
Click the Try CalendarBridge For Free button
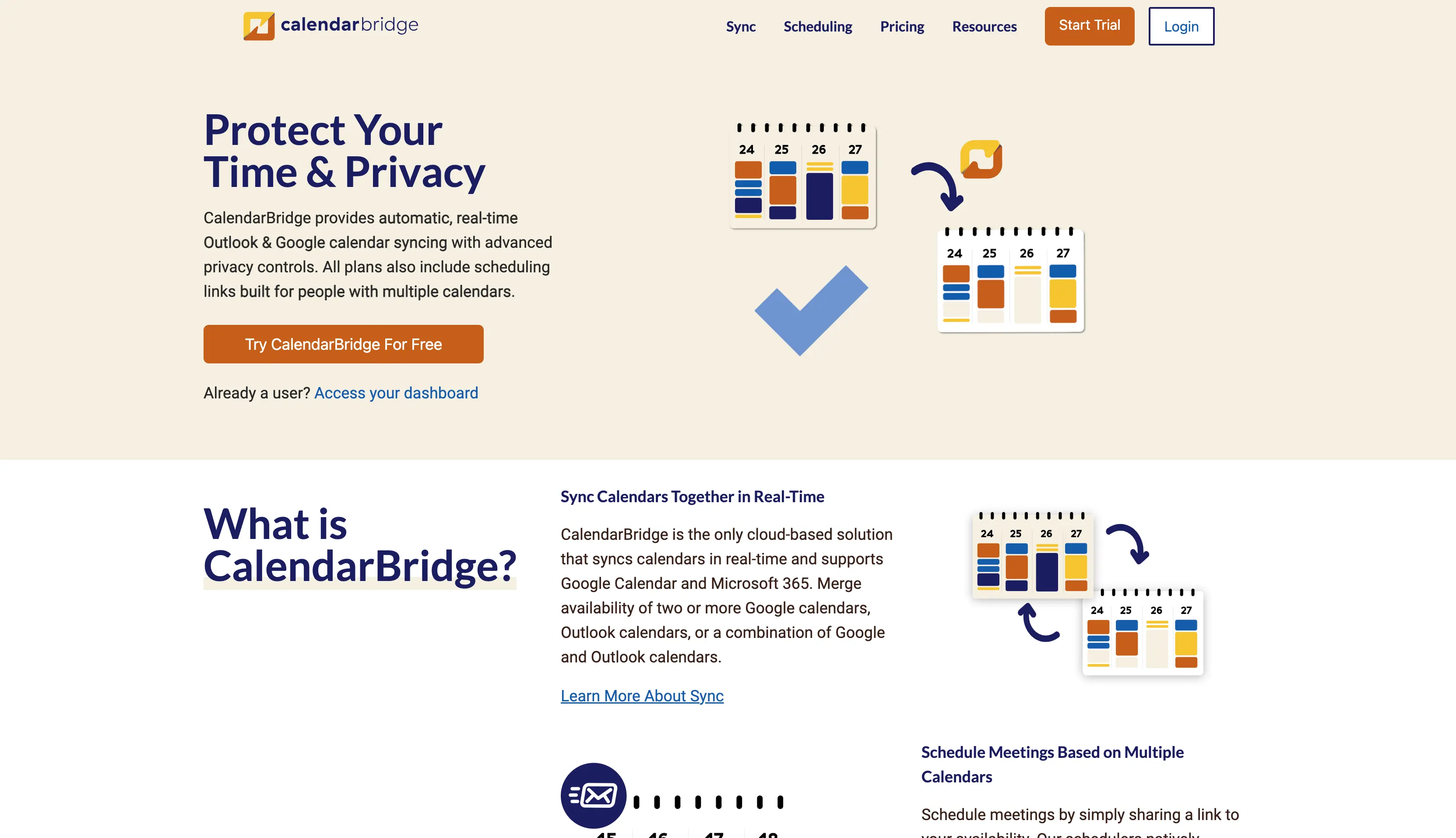(x=343, y=344)
